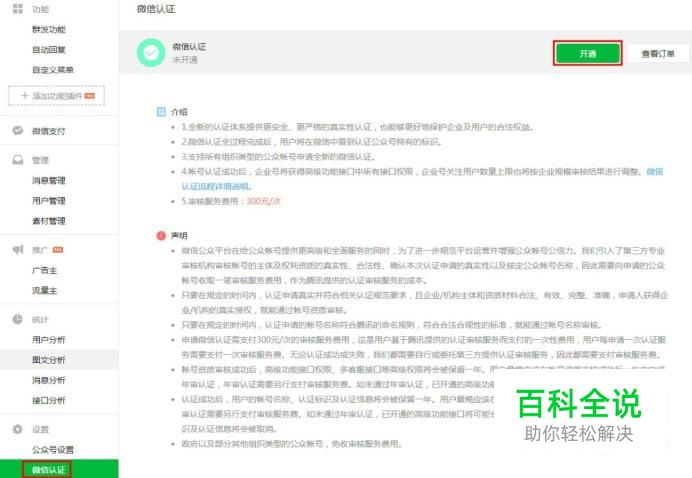The image size is (692, 478).
Task: Click 添加功能插件 dashed box
Action: pyautogui.click(x=56, y=95)
